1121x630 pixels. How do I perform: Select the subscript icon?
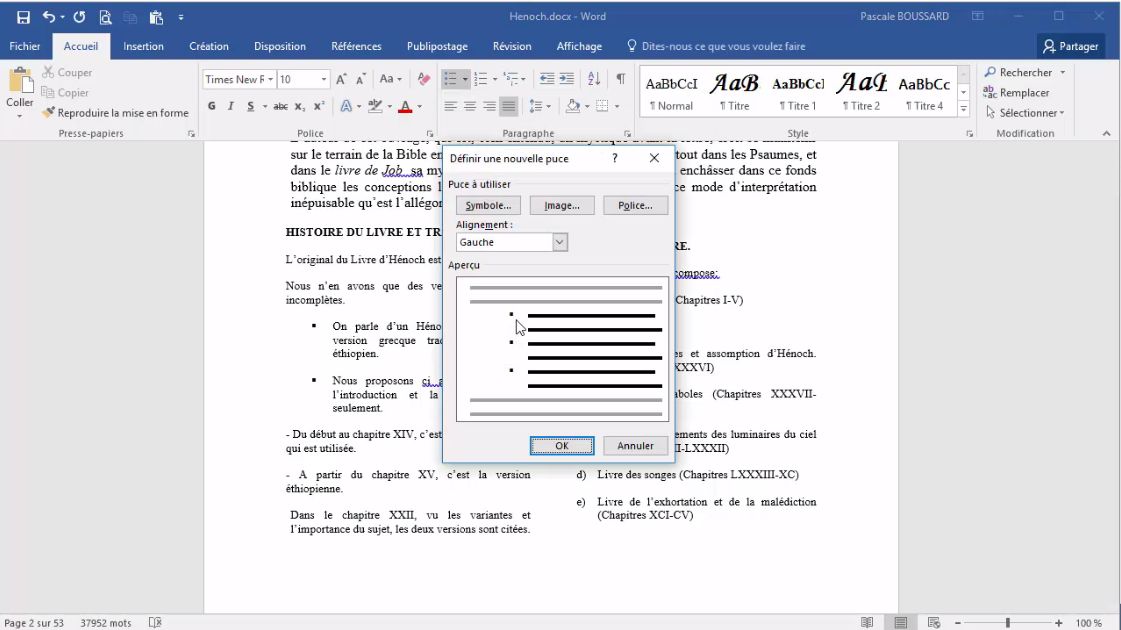(301, 104)
